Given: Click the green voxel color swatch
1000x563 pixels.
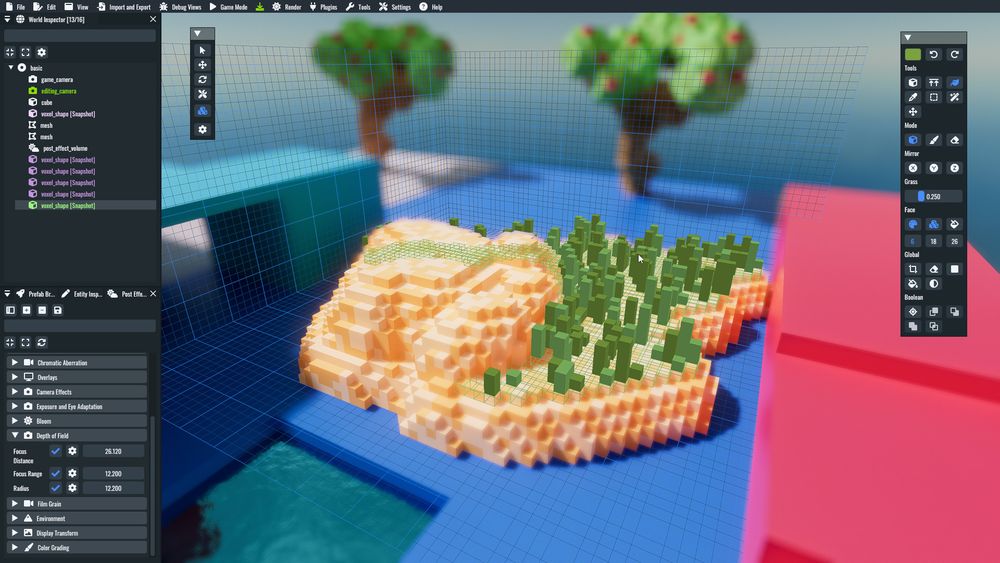Looking at the screenshot, I should [913, 55].
